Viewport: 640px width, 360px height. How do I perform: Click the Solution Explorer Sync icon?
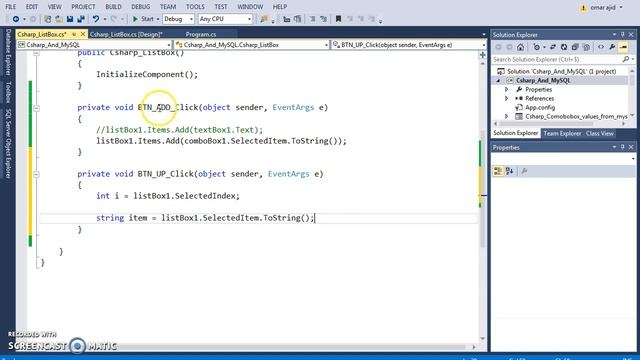[553, 47]
